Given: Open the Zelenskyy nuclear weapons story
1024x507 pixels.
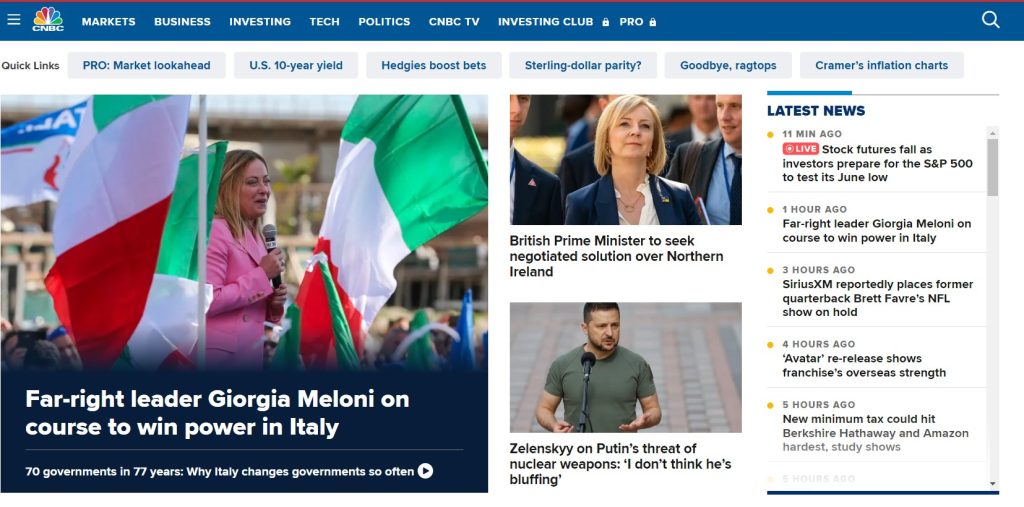Looking at the screenshot, I should [620, 464].
